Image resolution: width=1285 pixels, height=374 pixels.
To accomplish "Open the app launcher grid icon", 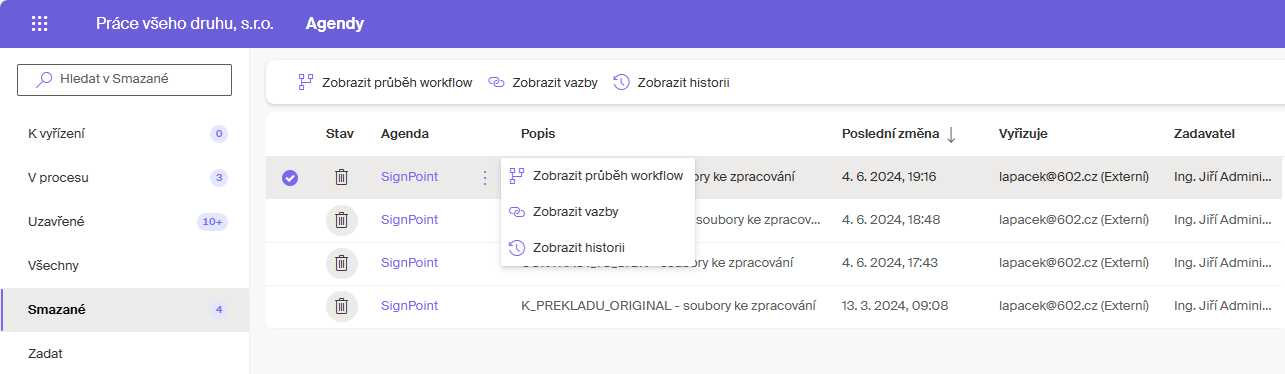I will (40, 24).
